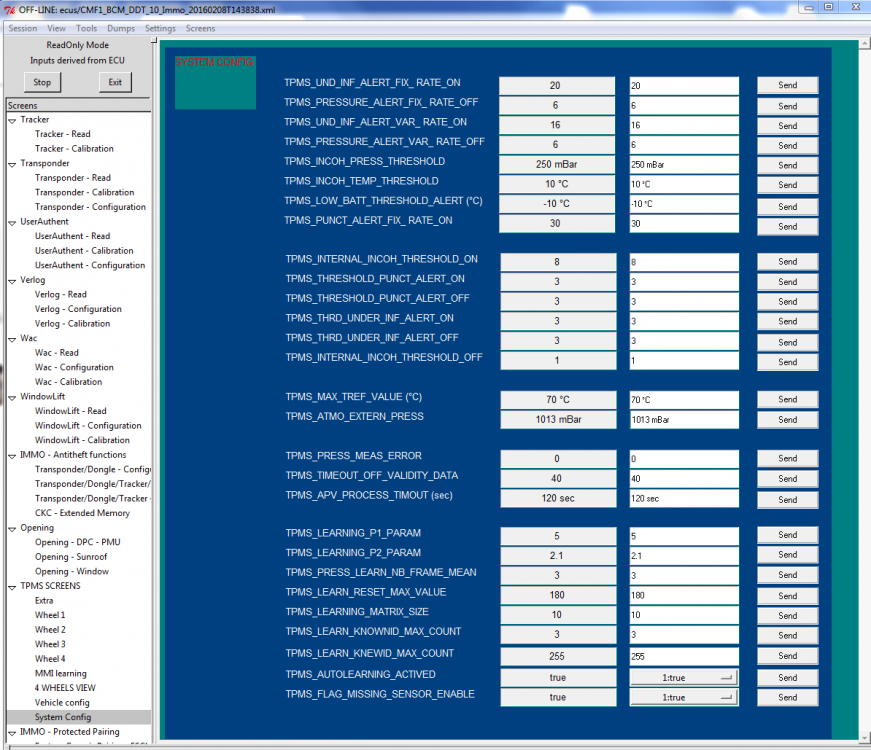Collapse the IMMO - Antitheft functions node
This screenshot has width=871, height=750.
click(x=12, y=456)
